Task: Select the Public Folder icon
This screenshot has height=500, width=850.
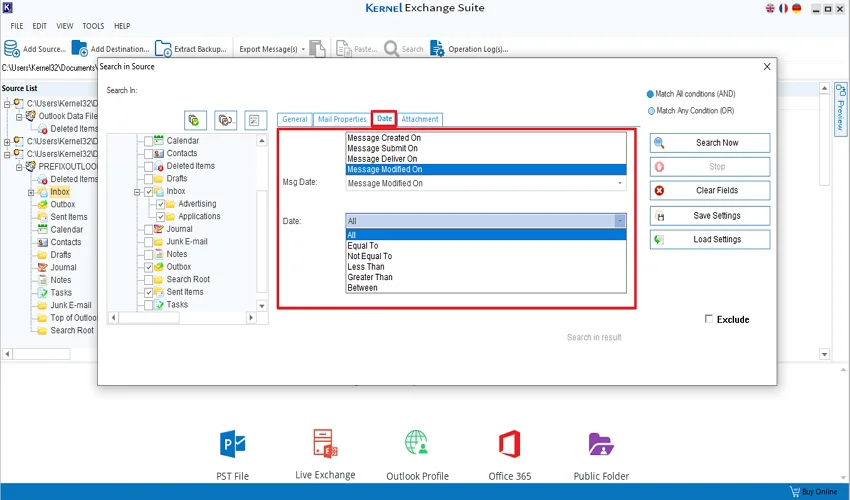Action: pyautogui.click(x=601, y=444)
